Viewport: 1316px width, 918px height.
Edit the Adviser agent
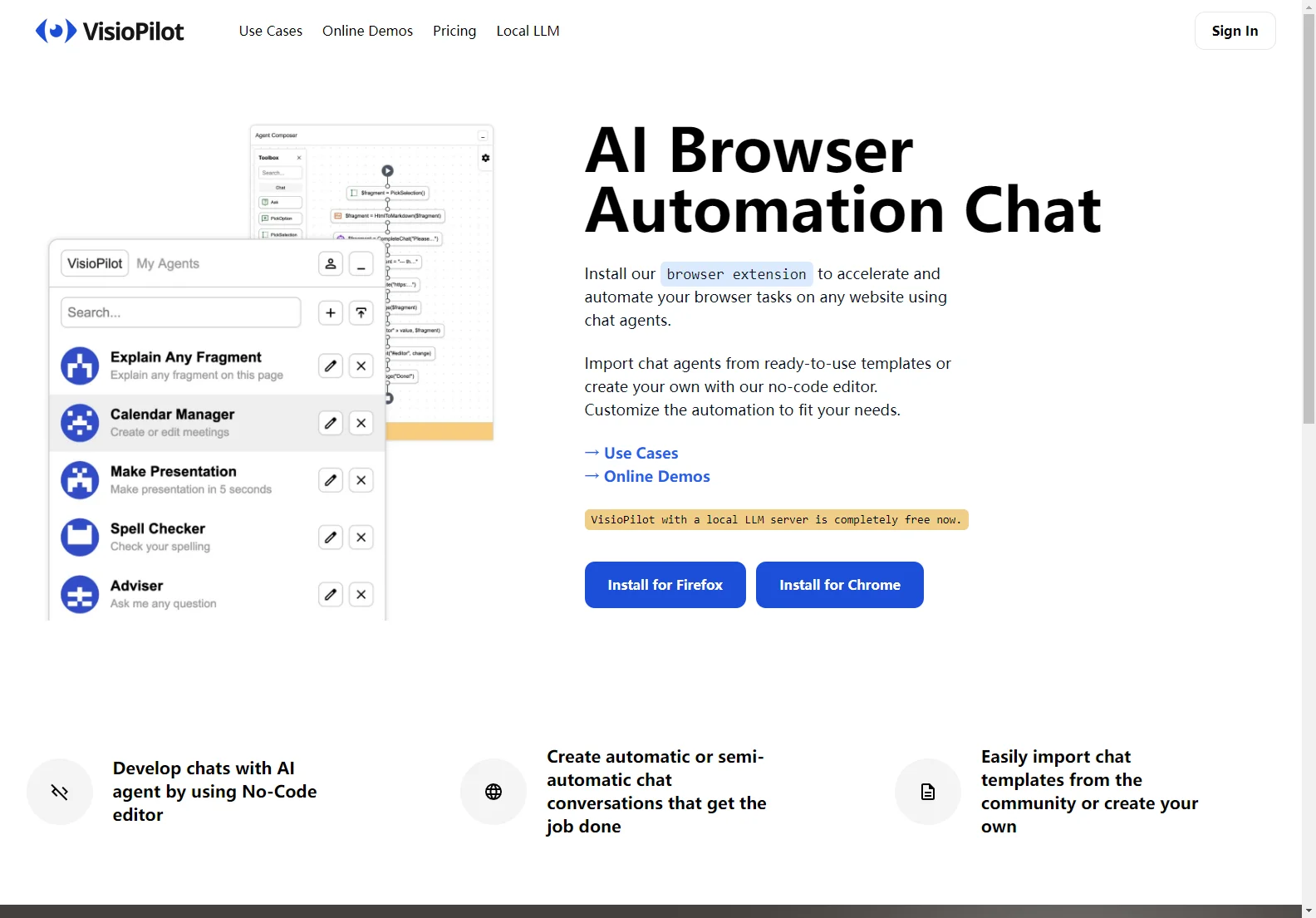pos(331,594)
